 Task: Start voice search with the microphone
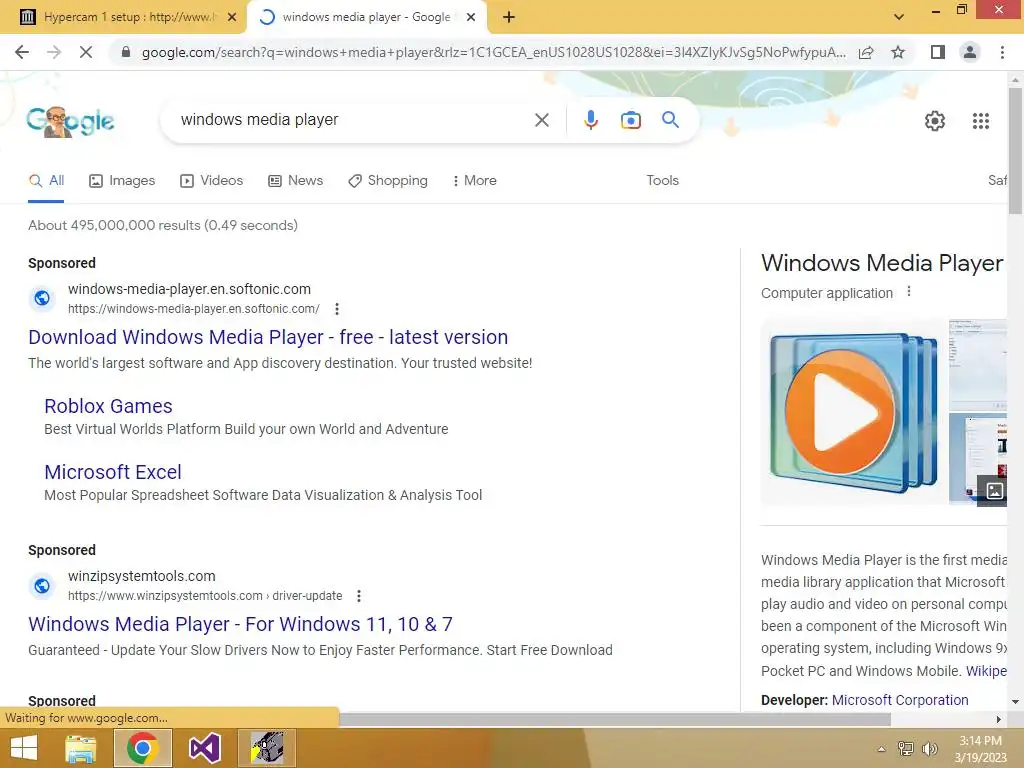pyautogui.click(x=590, y=120)
